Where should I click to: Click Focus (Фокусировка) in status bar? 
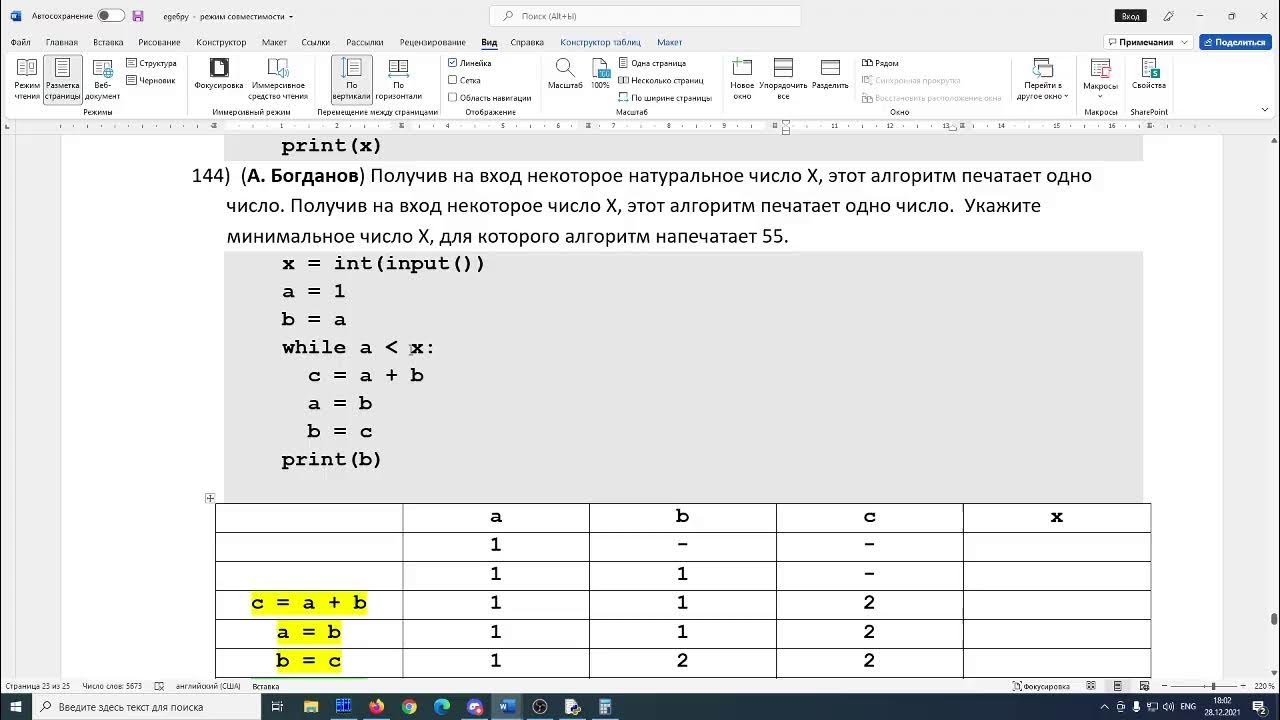click(1041, 686)
